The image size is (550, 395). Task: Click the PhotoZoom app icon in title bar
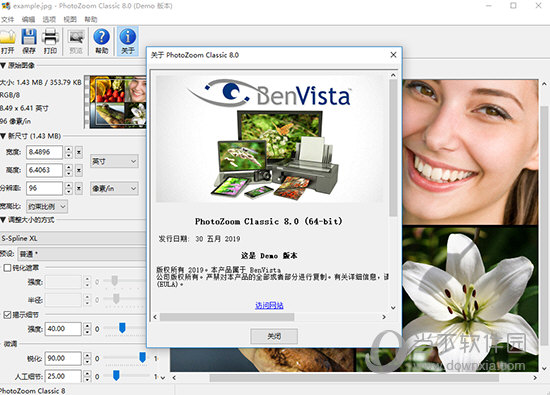[6, 6]
